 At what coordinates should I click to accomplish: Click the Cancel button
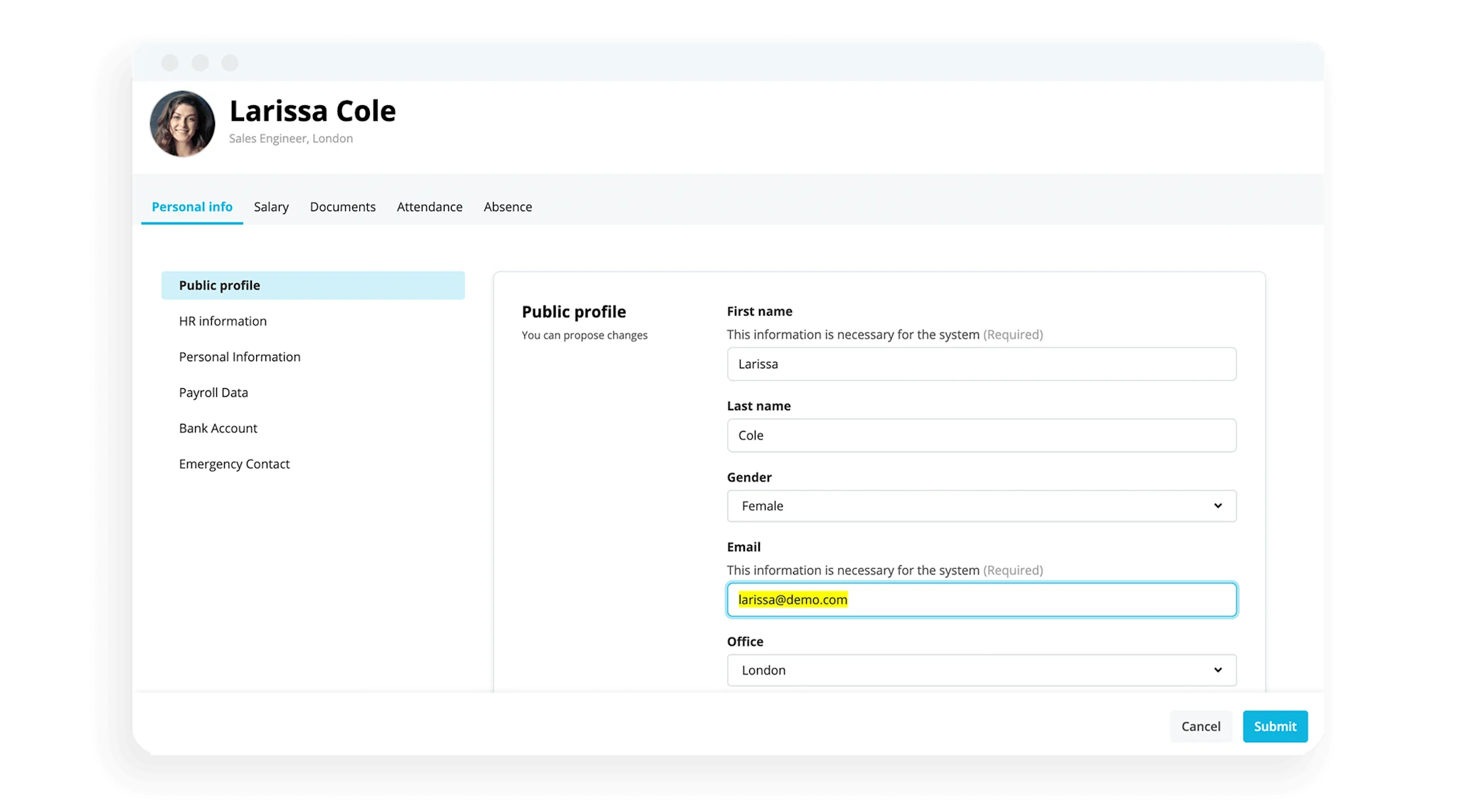click(1200, 726)
